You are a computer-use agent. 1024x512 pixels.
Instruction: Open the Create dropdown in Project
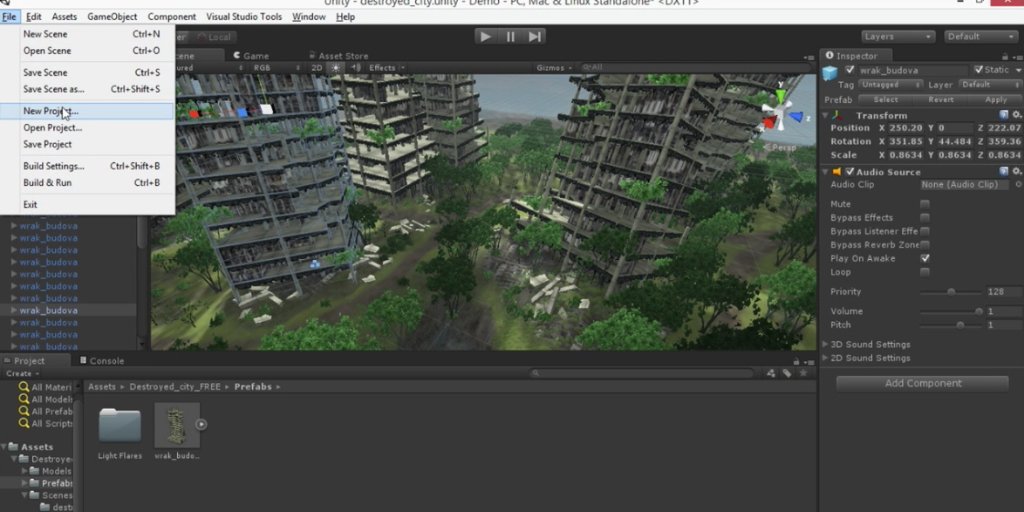pyautogui.click(x=22, y=374)
